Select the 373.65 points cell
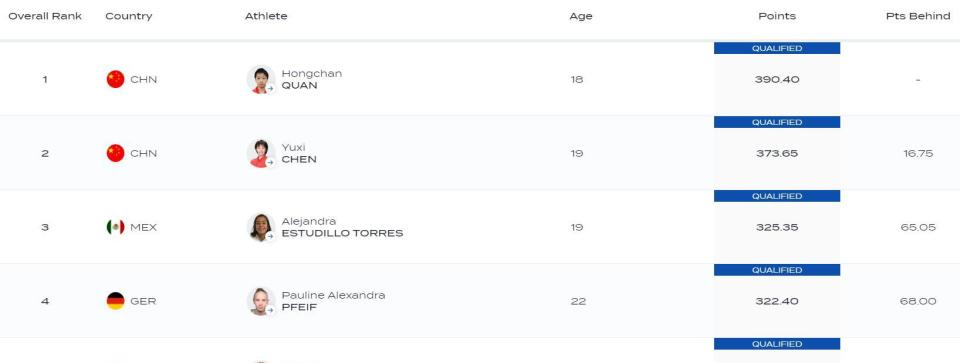960x363 pixels. click(777, 154)
